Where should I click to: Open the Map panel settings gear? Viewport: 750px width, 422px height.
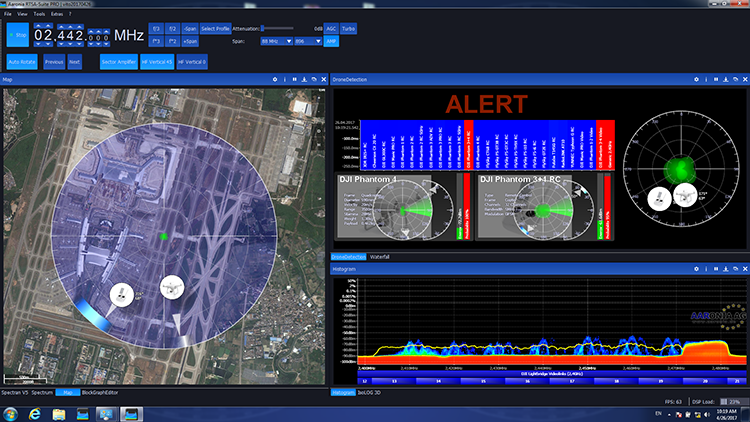point(275,79)
